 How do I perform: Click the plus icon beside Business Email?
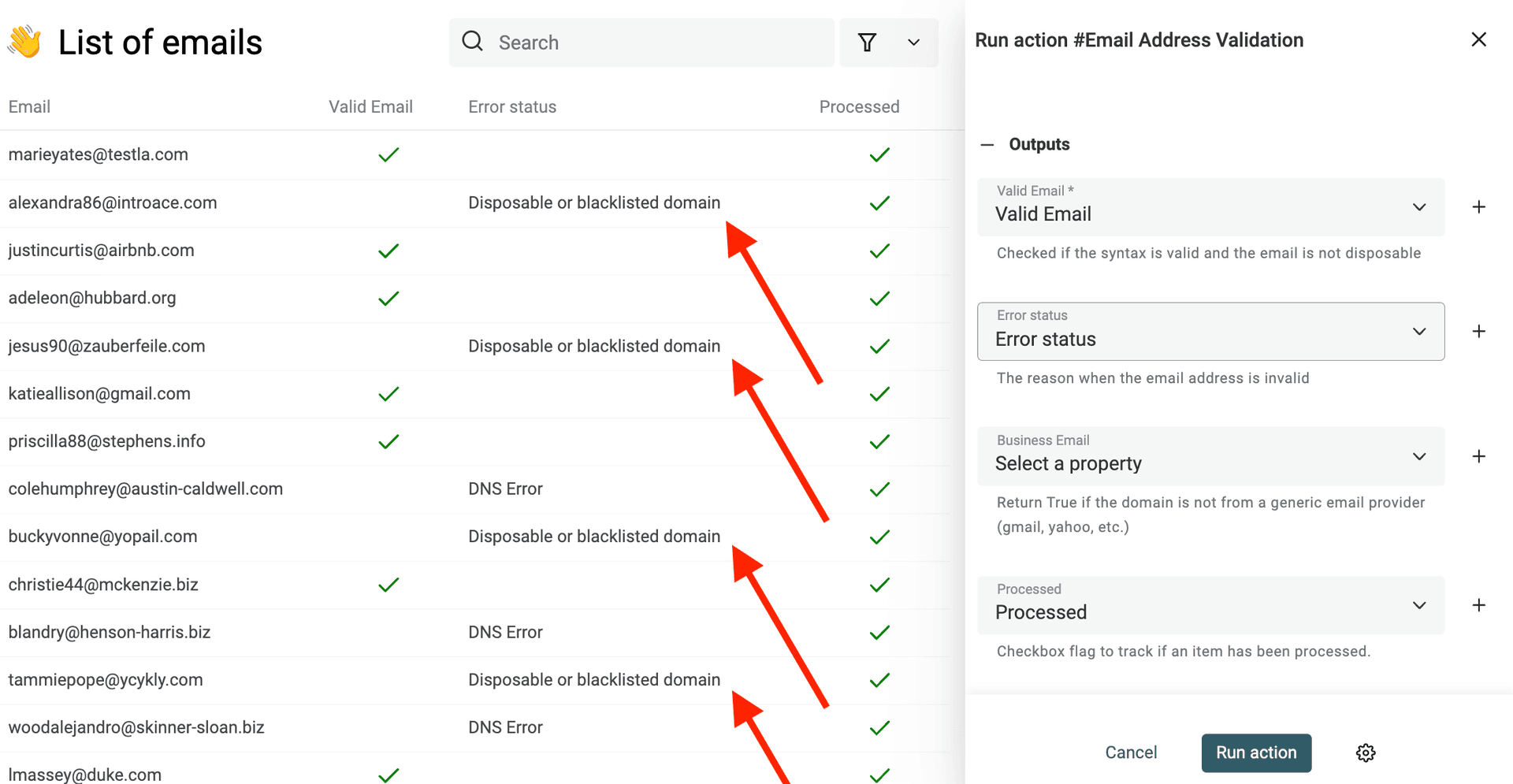(x=1478, y=456)
